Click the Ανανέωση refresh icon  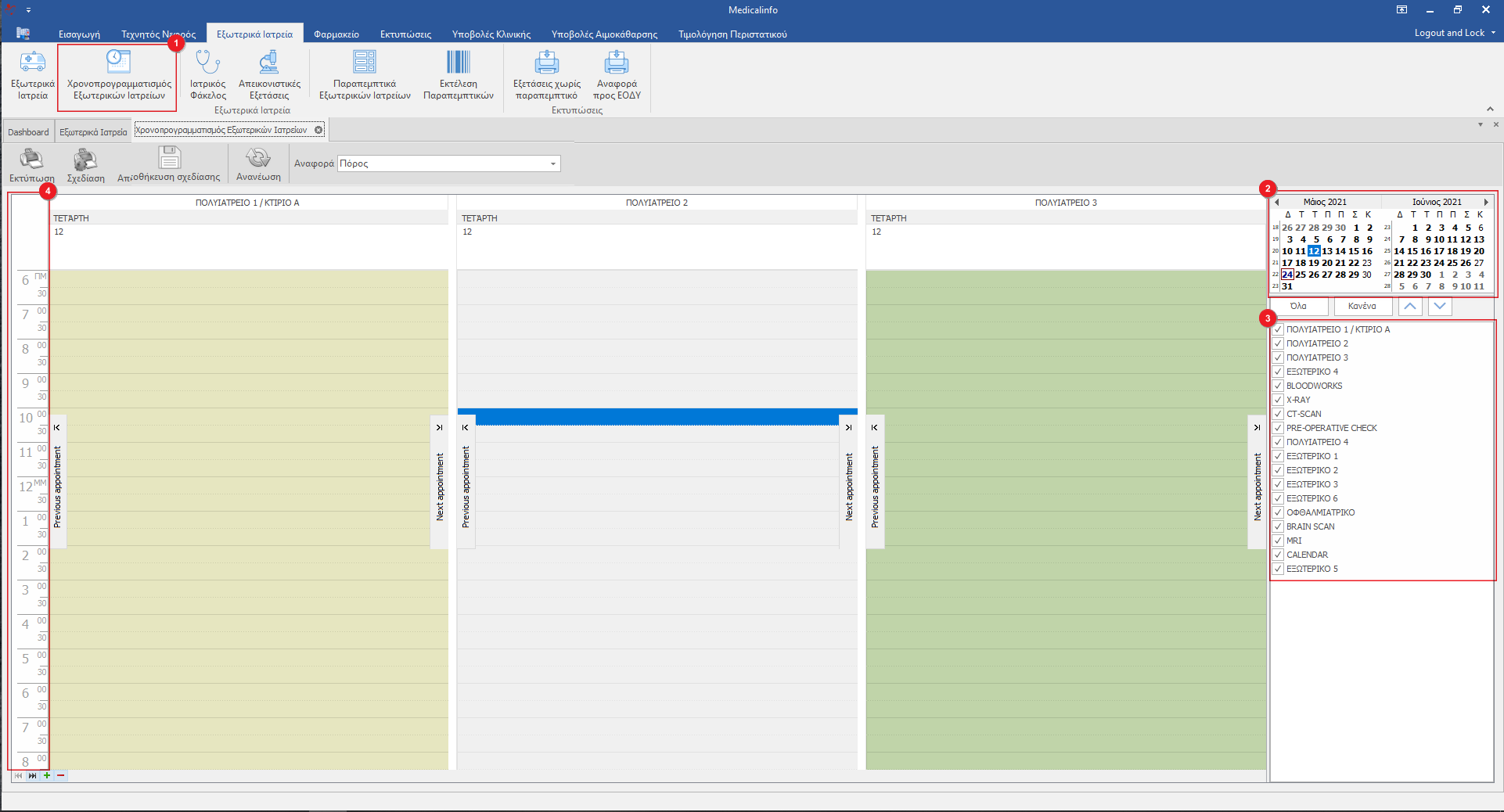point(258,159)
